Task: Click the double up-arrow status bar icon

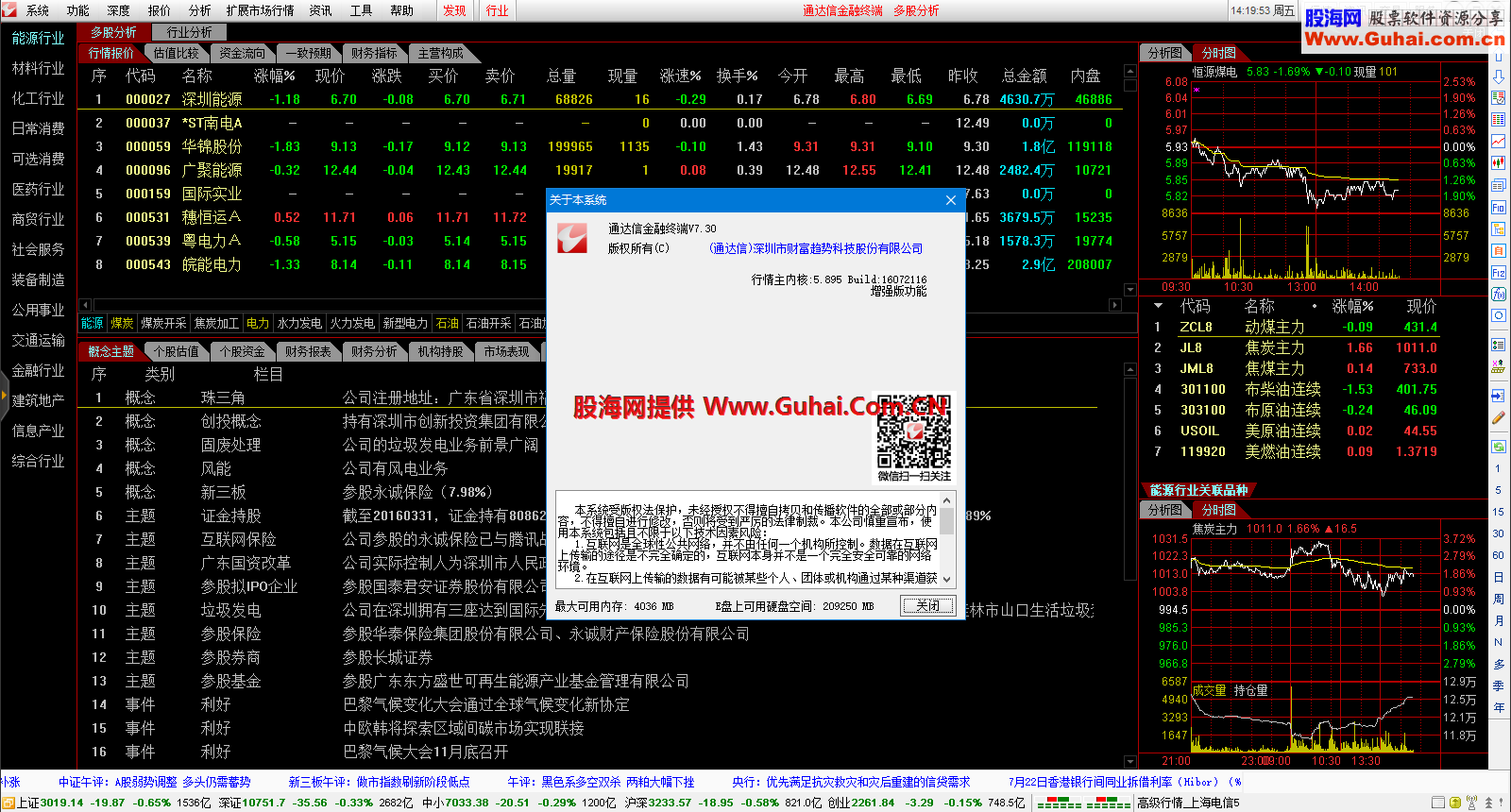Action: pos(1488,804)
